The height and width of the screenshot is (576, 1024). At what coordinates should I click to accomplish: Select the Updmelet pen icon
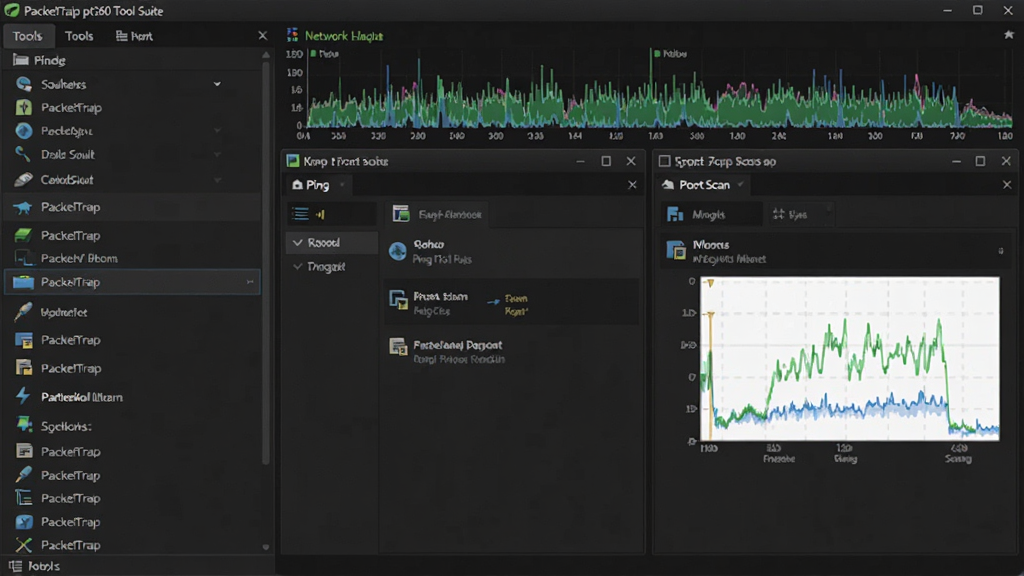pos(24,312)
